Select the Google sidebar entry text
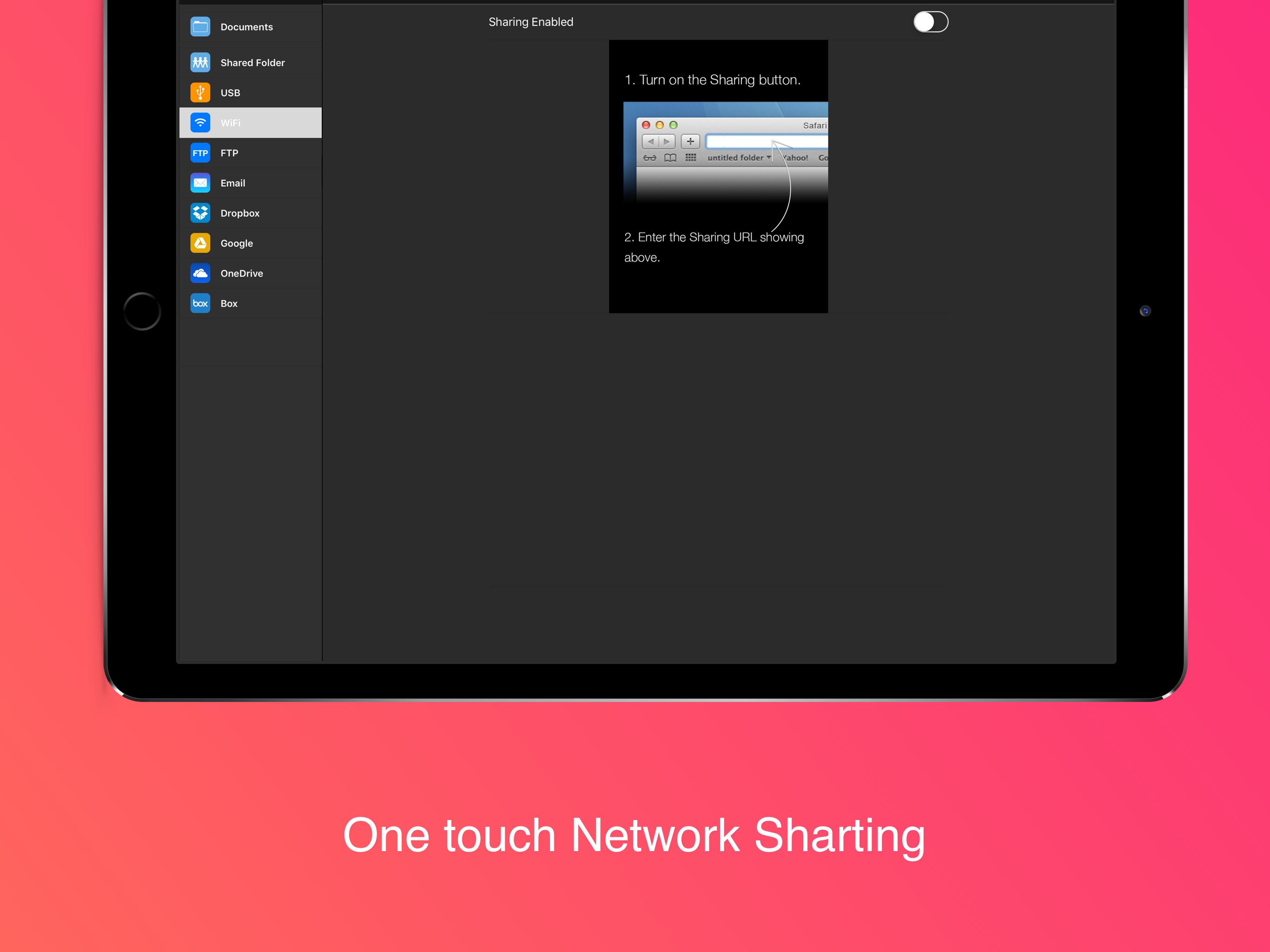 click(x=236, y=244)
